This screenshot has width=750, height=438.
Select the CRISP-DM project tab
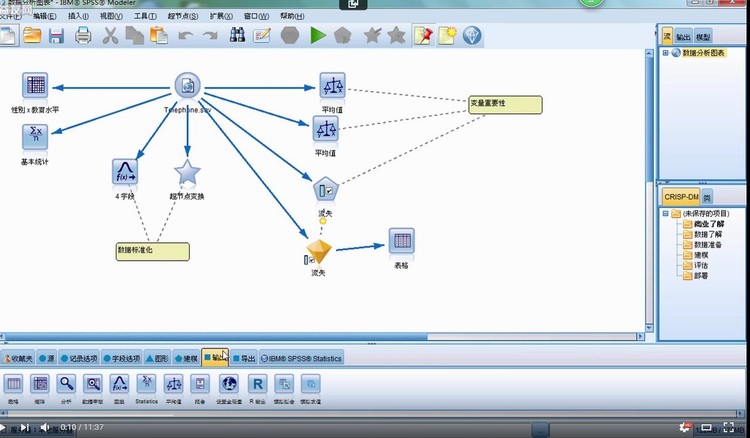pos(681,197)
